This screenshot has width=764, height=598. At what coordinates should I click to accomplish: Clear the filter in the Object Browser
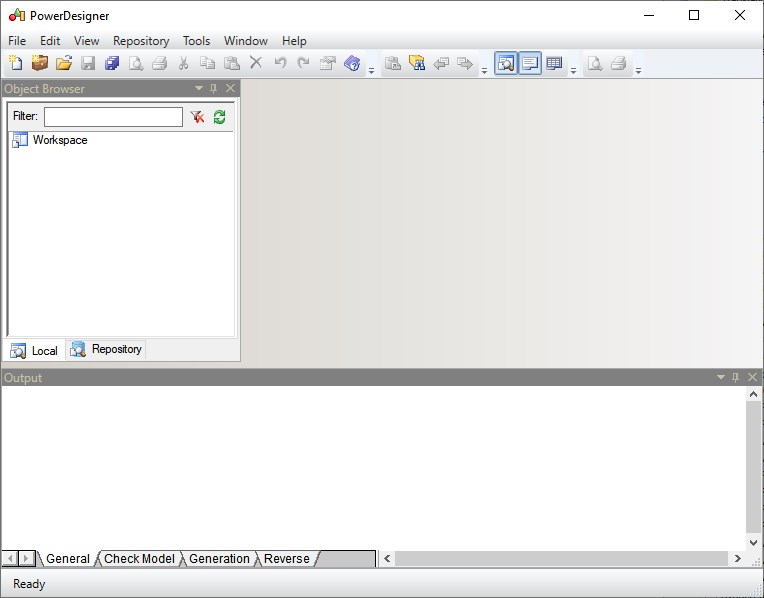[x=197, y=117]
